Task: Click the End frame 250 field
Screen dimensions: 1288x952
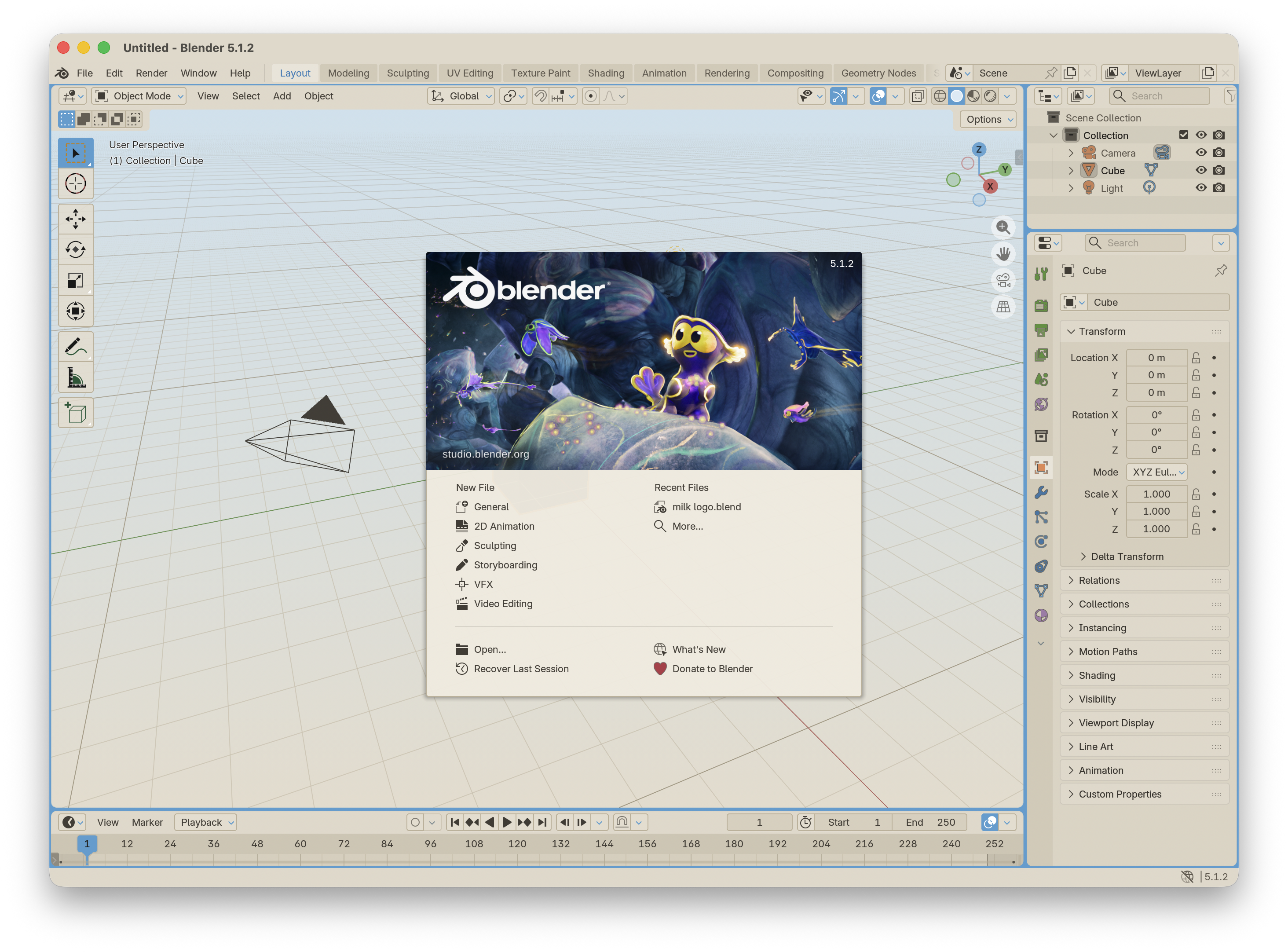Action: 929,822
